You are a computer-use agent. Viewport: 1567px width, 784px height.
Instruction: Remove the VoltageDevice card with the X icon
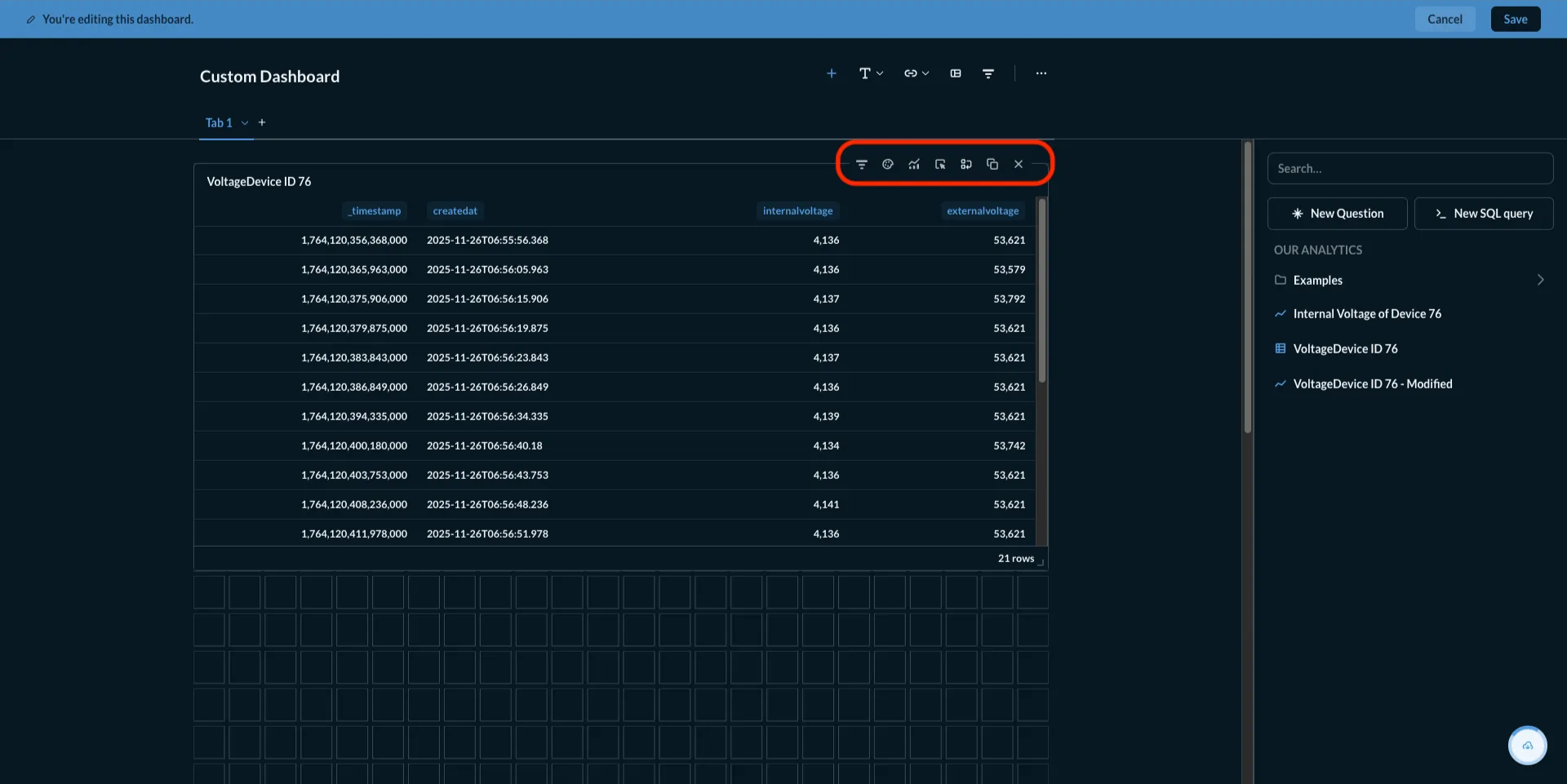pos(1019,164)
